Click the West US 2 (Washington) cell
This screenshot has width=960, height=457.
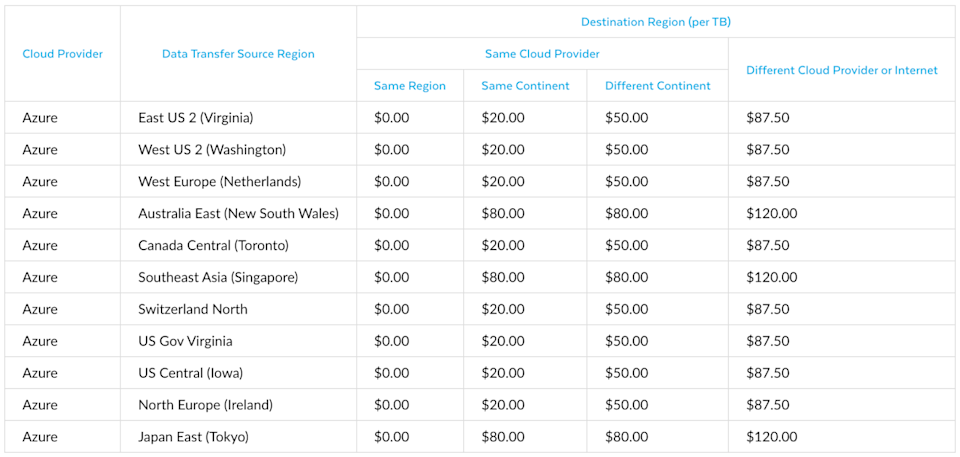coord(212,149)
